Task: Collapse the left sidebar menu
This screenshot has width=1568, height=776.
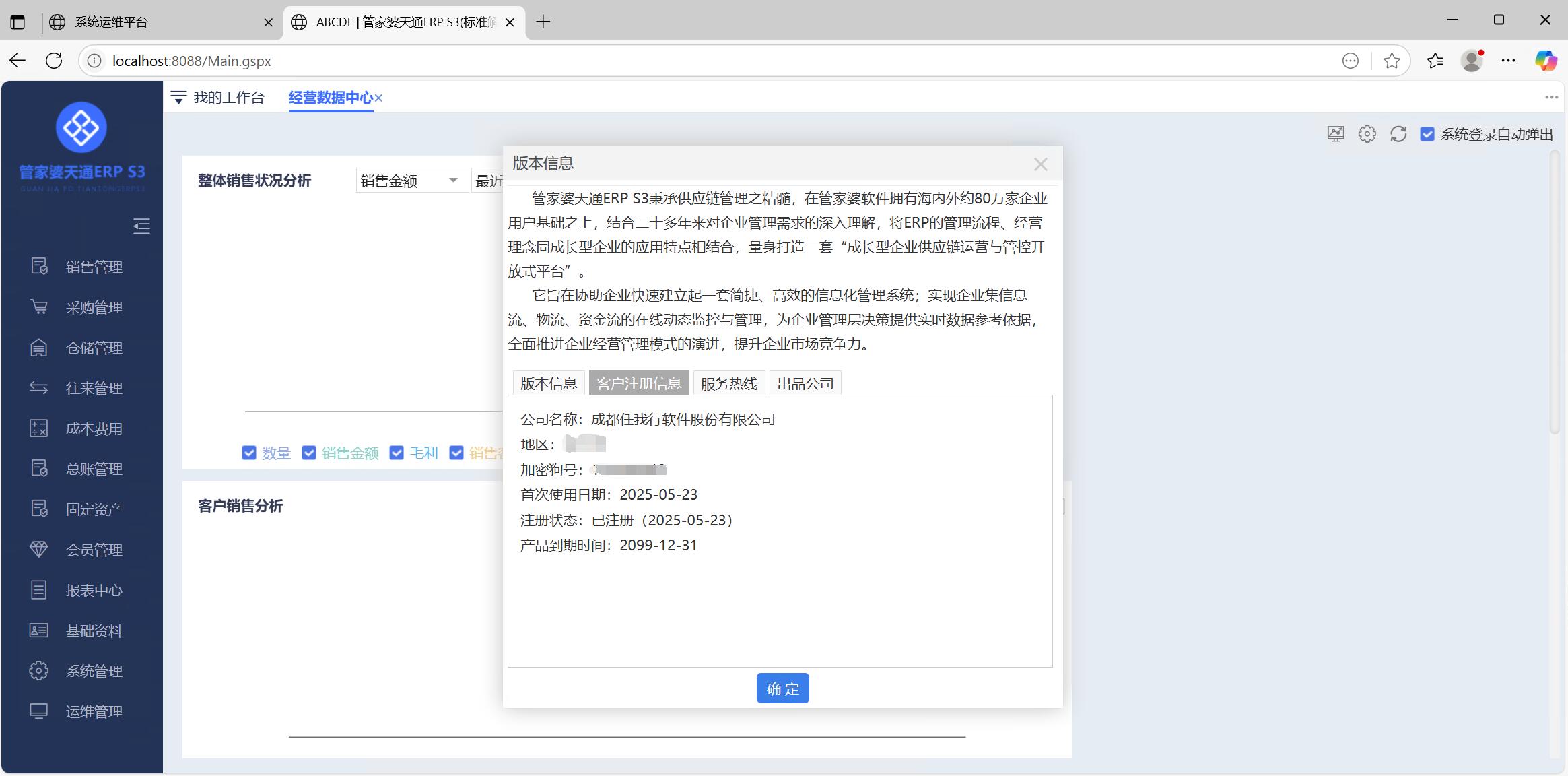Action: [x=141, y=226]
